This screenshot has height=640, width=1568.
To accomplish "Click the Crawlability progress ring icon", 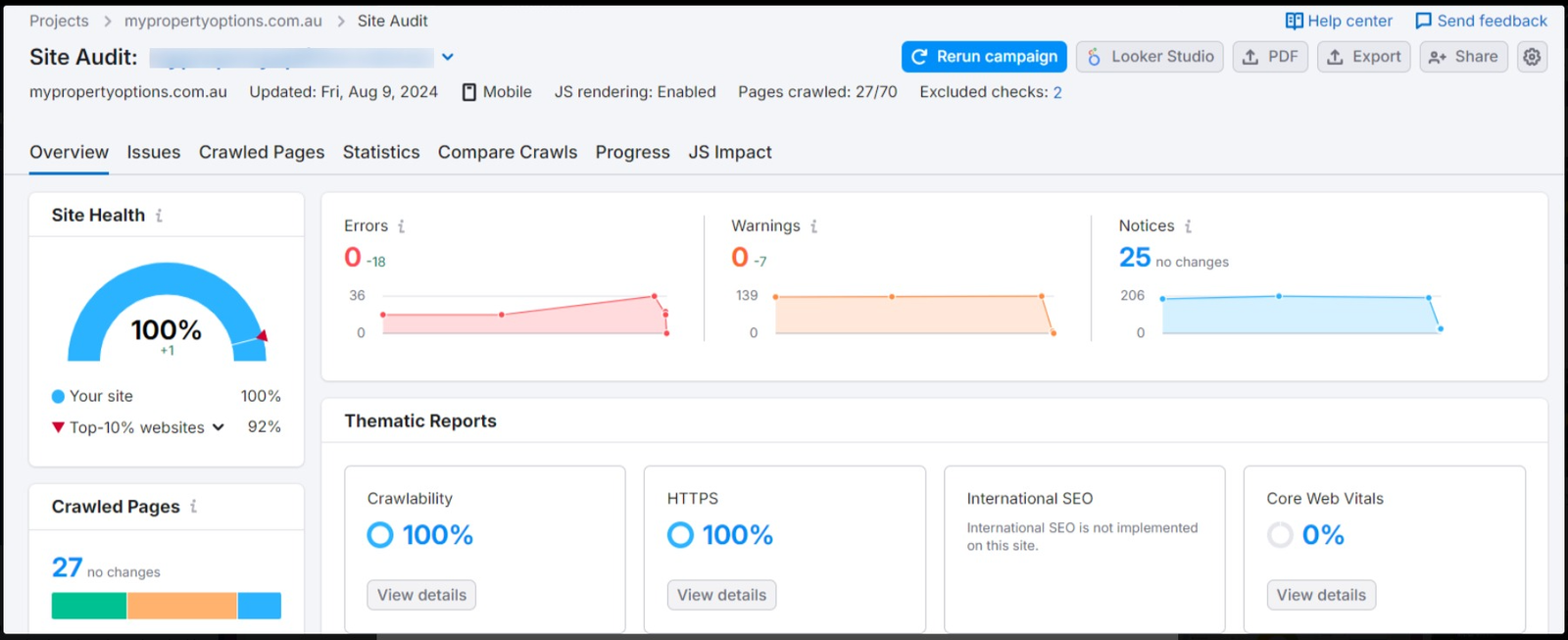I will [380, 535].
